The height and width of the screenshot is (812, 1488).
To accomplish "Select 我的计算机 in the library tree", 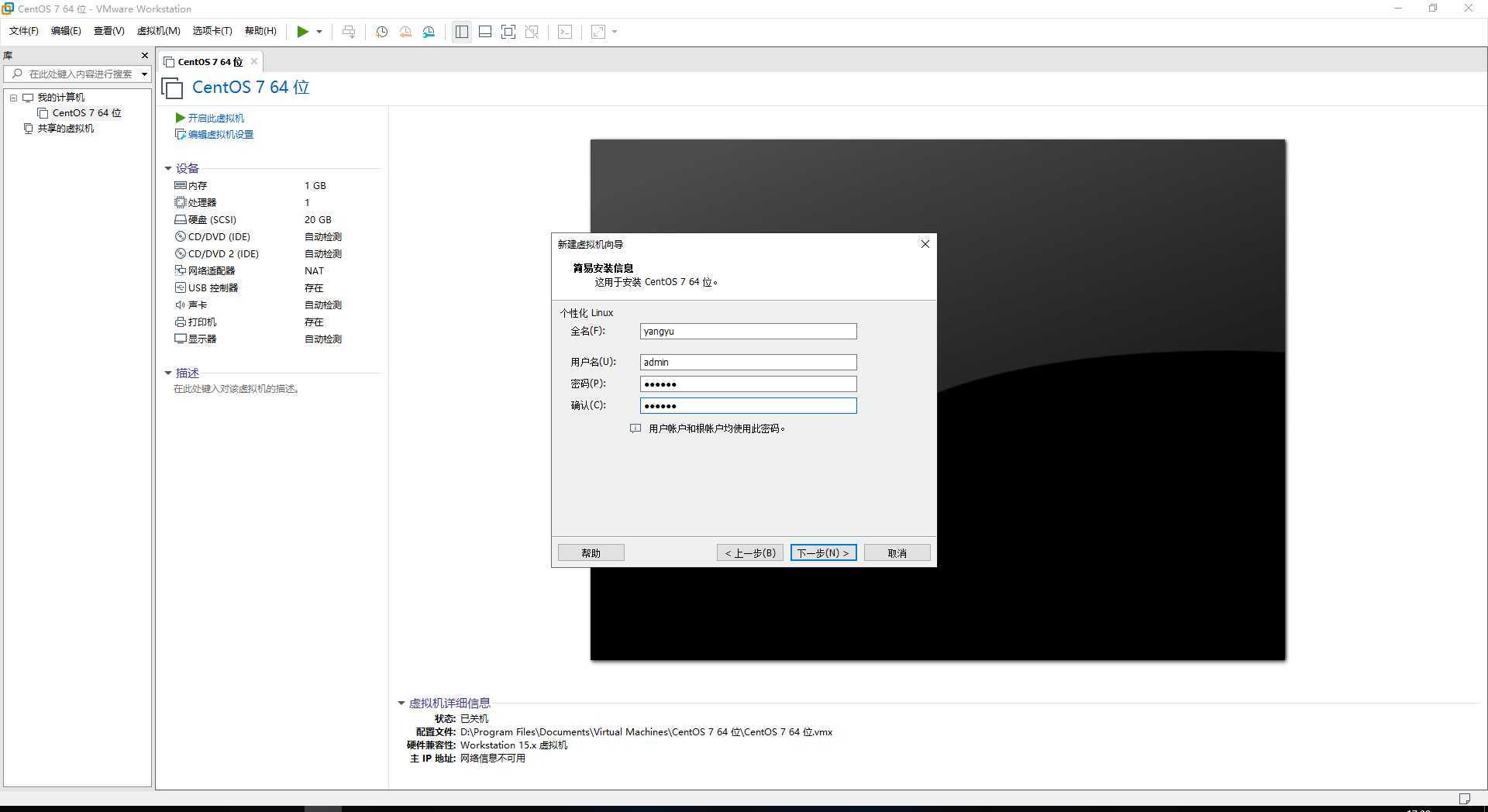I will [60, 98].
